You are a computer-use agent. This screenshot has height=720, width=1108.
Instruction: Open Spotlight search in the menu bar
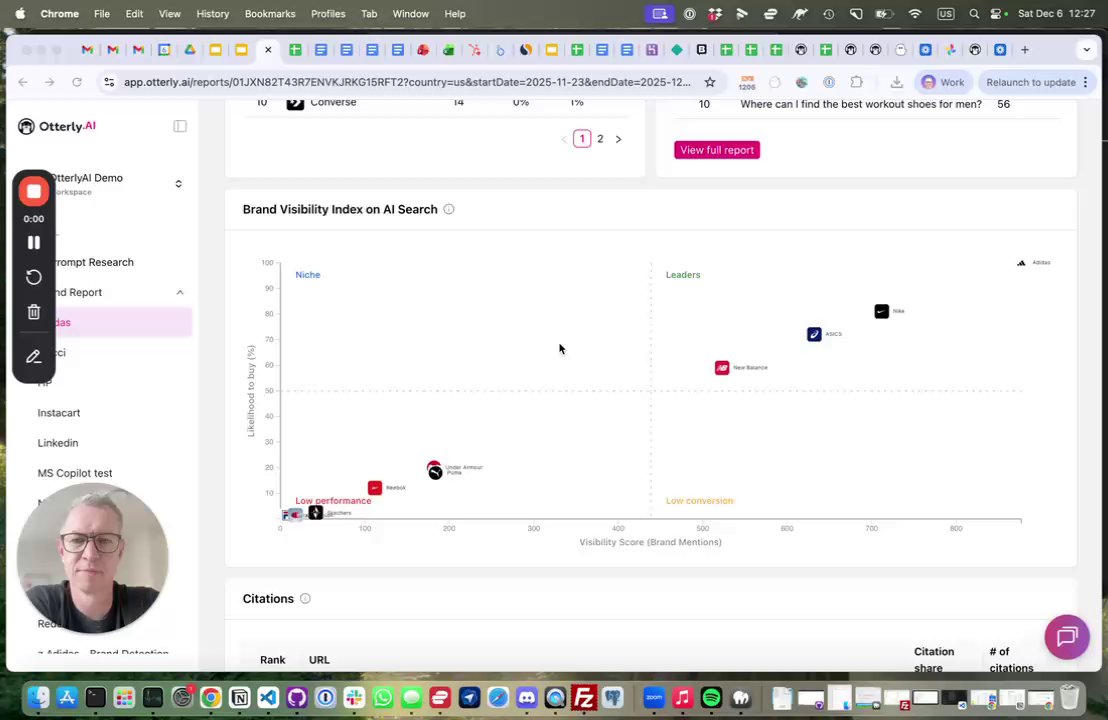pyautogui.click(x=974, y=13)
